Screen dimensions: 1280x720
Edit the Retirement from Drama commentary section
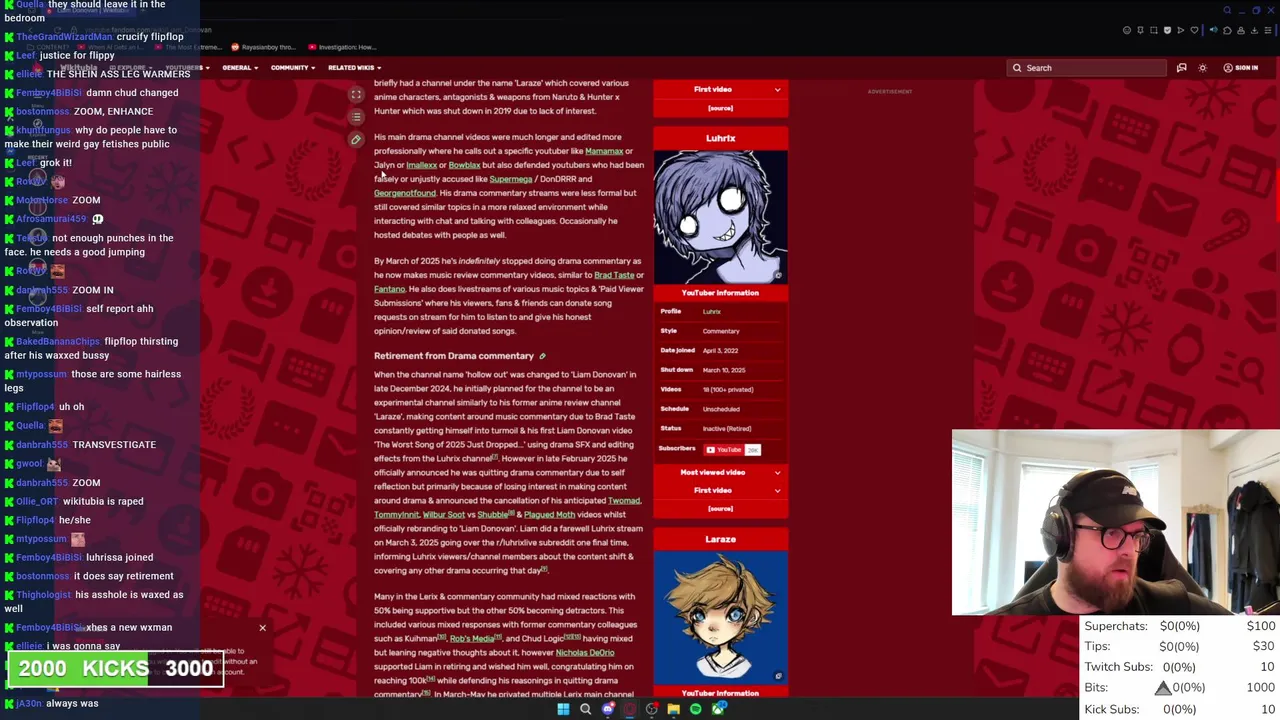coord(542,356)
